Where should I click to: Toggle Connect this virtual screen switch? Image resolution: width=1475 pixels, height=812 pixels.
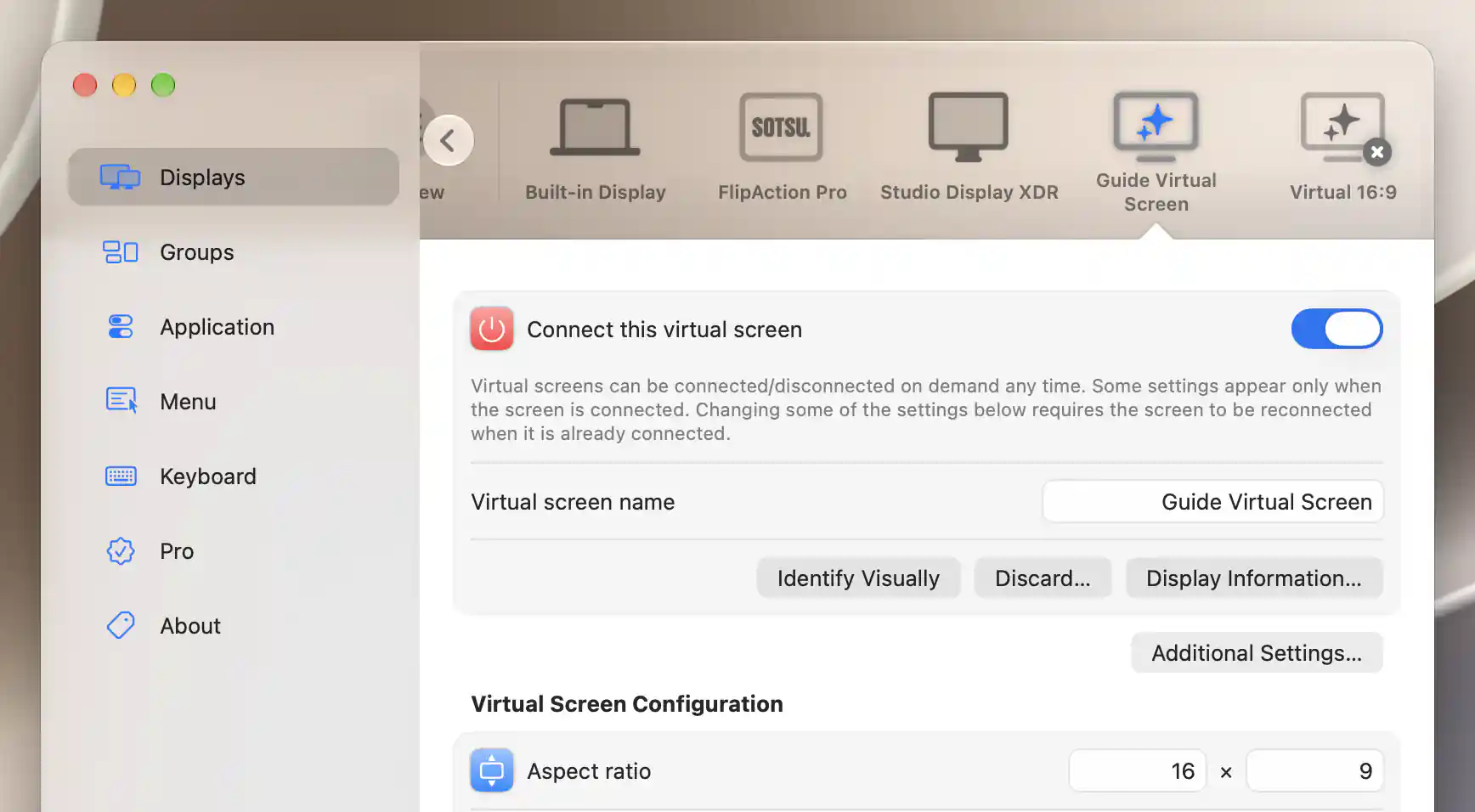coord(1337,329)
